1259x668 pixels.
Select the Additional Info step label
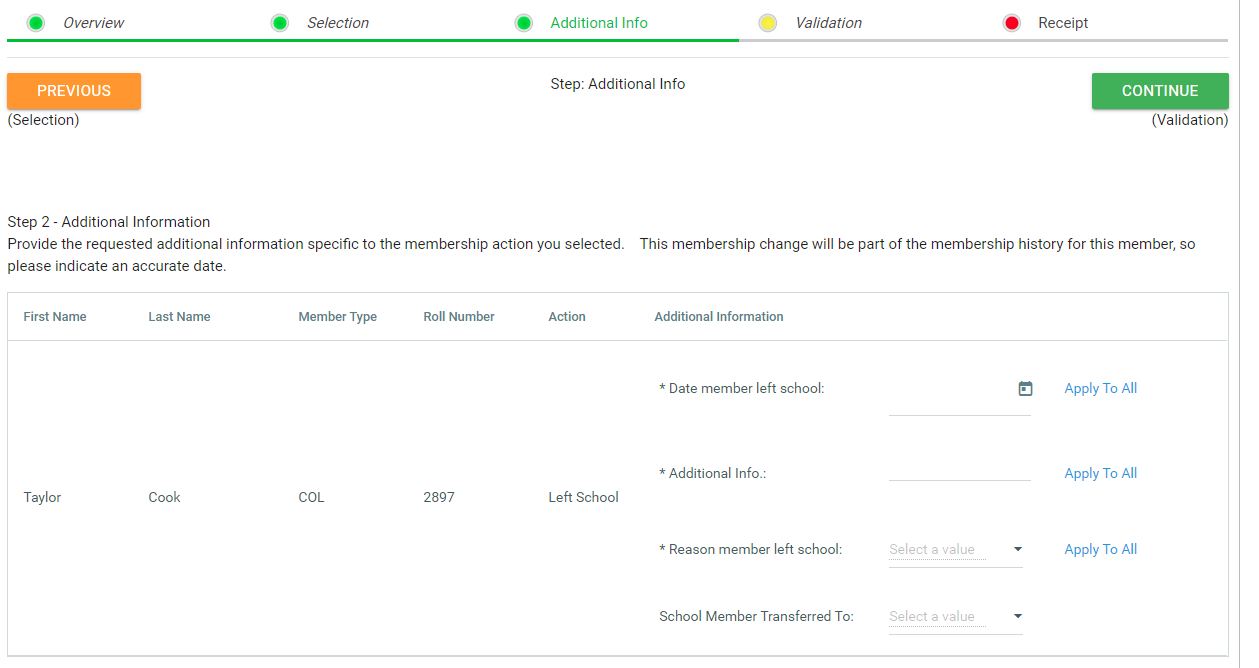coord(599,23)
